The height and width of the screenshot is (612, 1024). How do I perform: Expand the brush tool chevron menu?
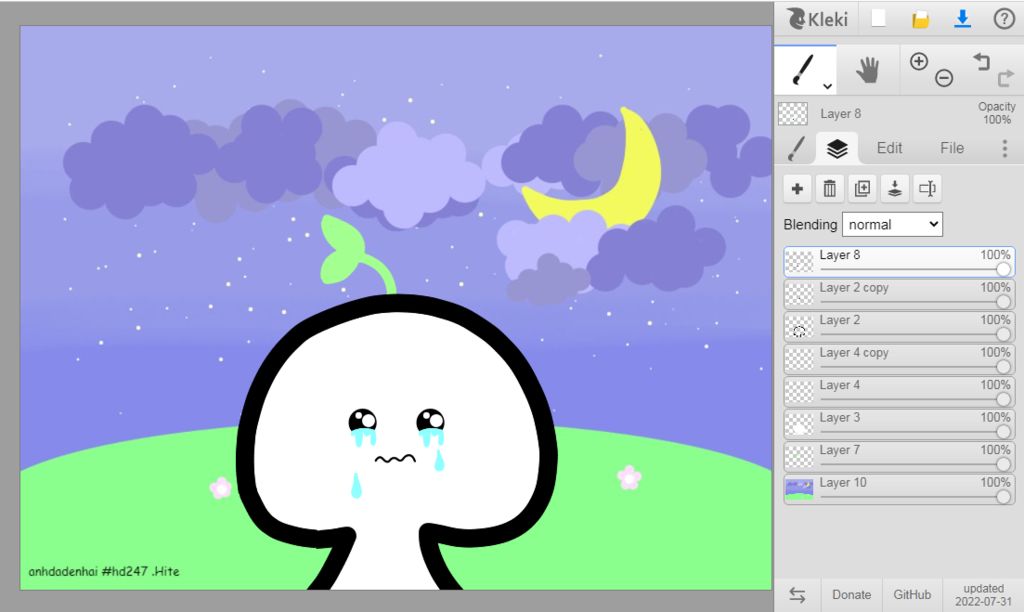pos(827,86)
